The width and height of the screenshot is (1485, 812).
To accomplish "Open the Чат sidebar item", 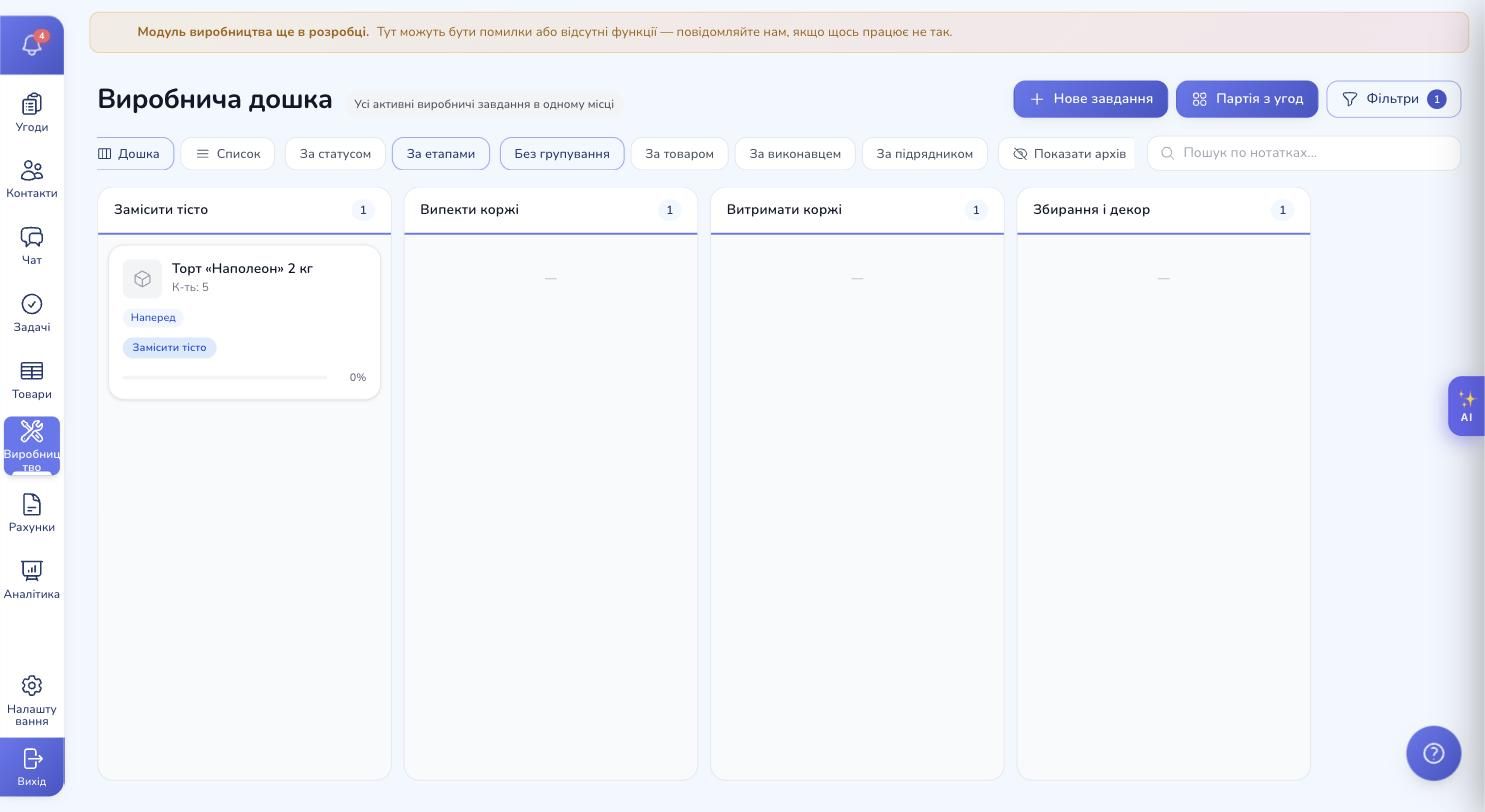I will pos(32,246).
